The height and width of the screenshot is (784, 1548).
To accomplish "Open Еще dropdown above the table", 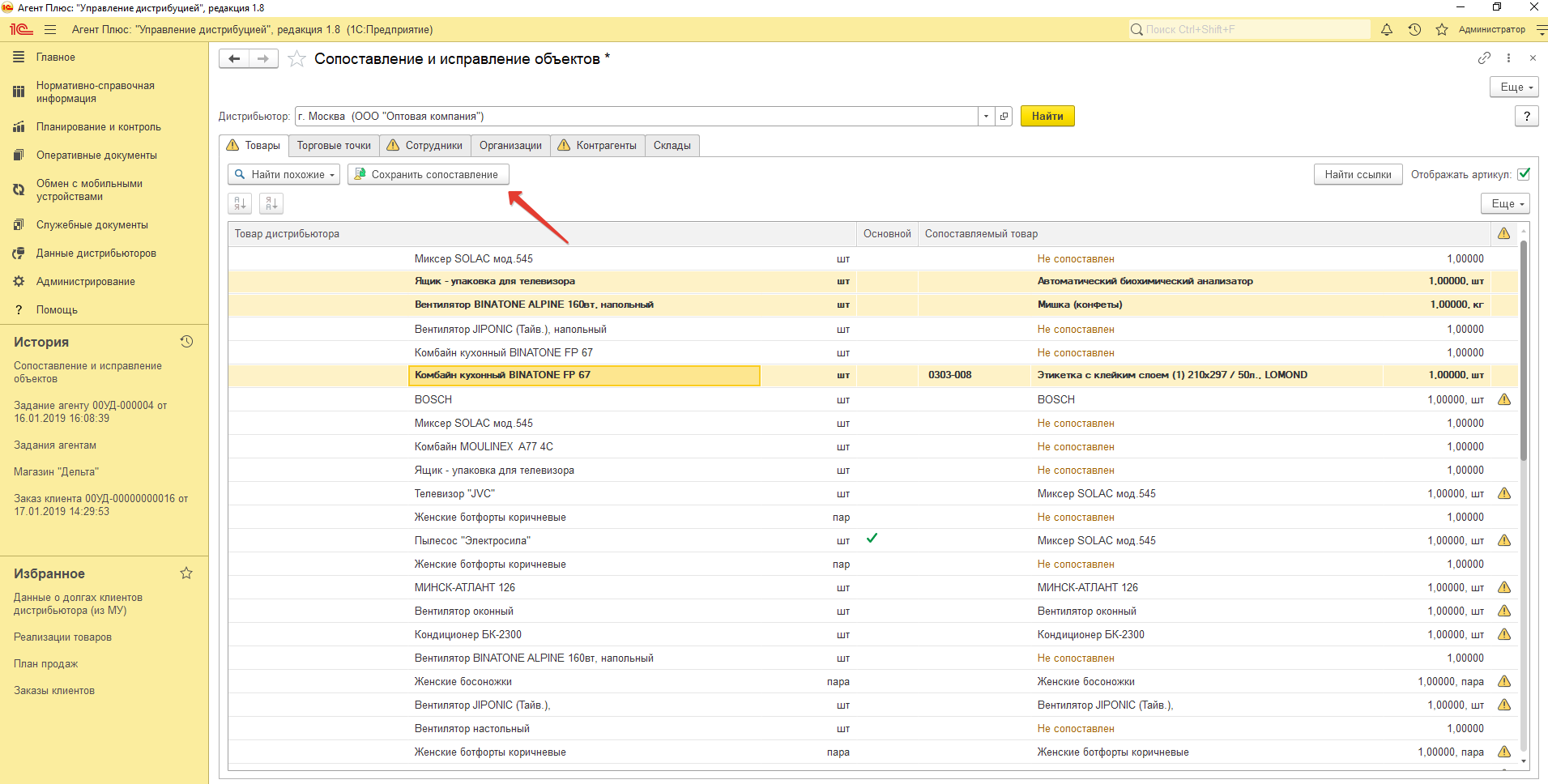I will click(x=1505, y=203).
